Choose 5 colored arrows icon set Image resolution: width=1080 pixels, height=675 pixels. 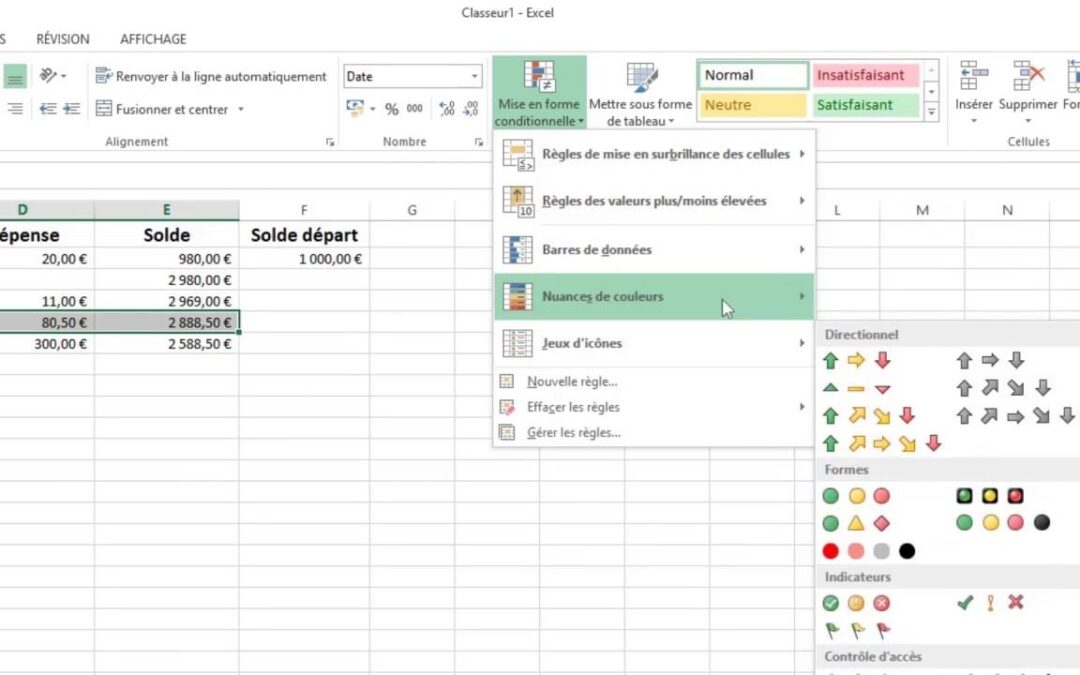[x=882, y=444]
